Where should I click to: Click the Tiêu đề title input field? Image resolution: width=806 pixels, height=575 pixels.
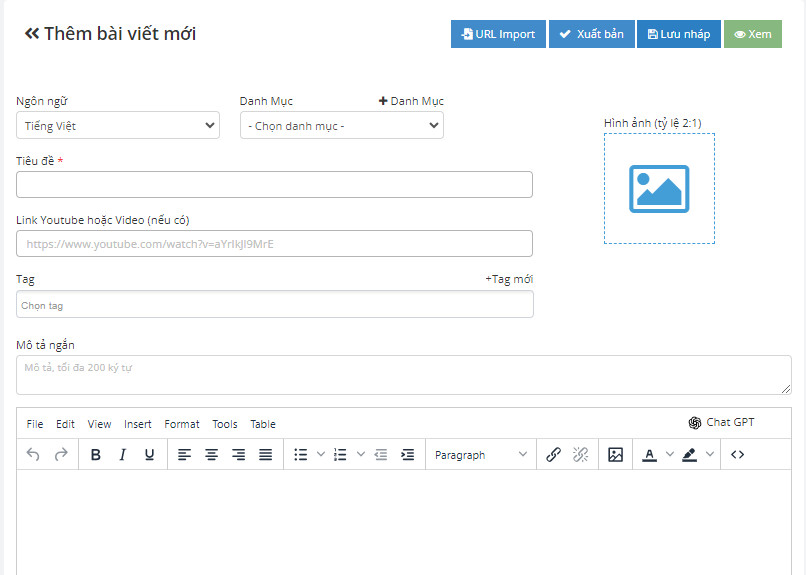[x=274, y=185]
